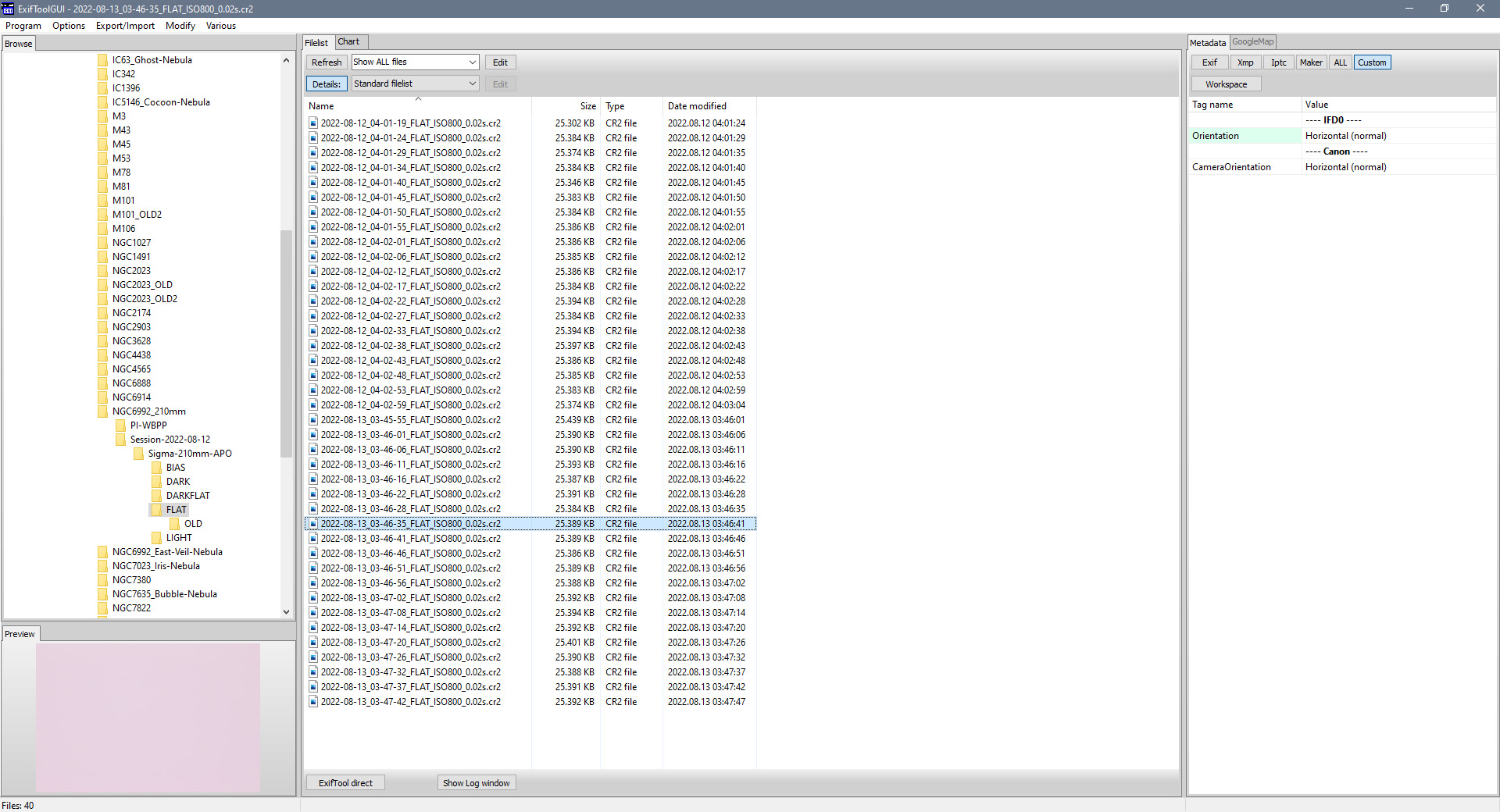The image size is (1500, 812).
Task: Click the PI-WBPP folder icon
Action: point(120,426)
